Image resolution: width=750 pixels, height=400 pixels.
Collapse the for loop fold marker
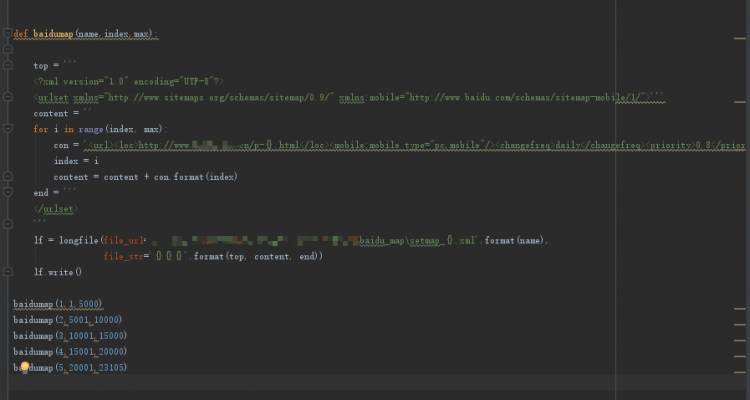point(7,129)
